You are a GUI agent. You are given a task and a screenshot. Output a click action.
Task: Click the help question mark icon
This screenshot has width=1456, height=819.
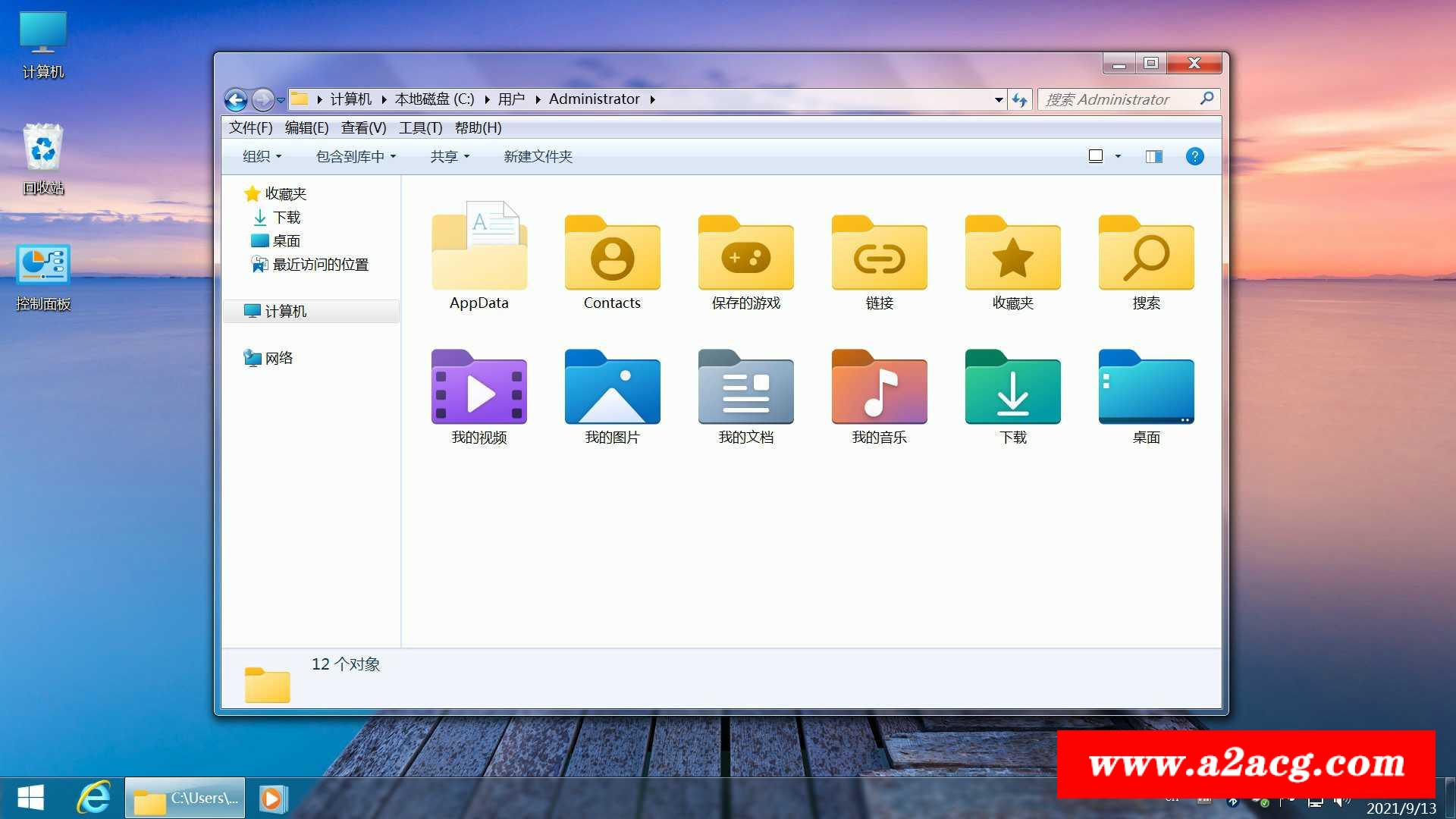(x=1194, y=156)
